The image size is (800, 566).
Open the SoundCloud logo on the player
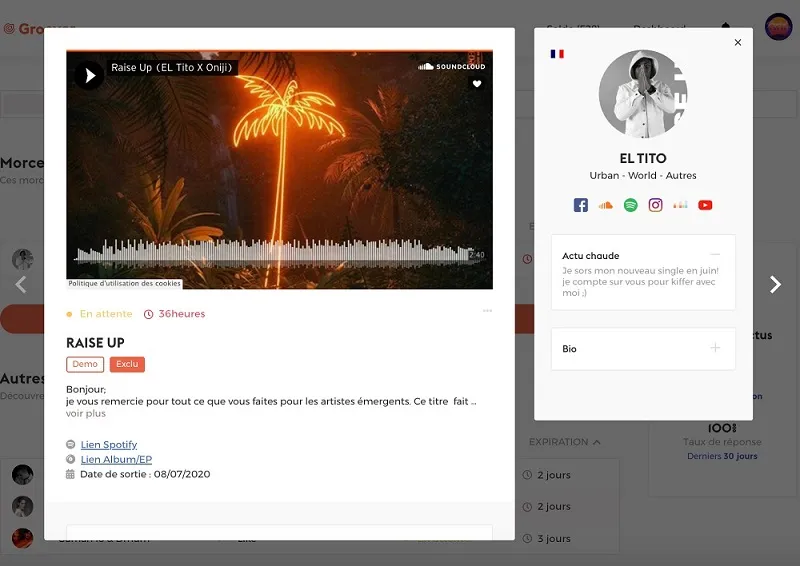452,67
